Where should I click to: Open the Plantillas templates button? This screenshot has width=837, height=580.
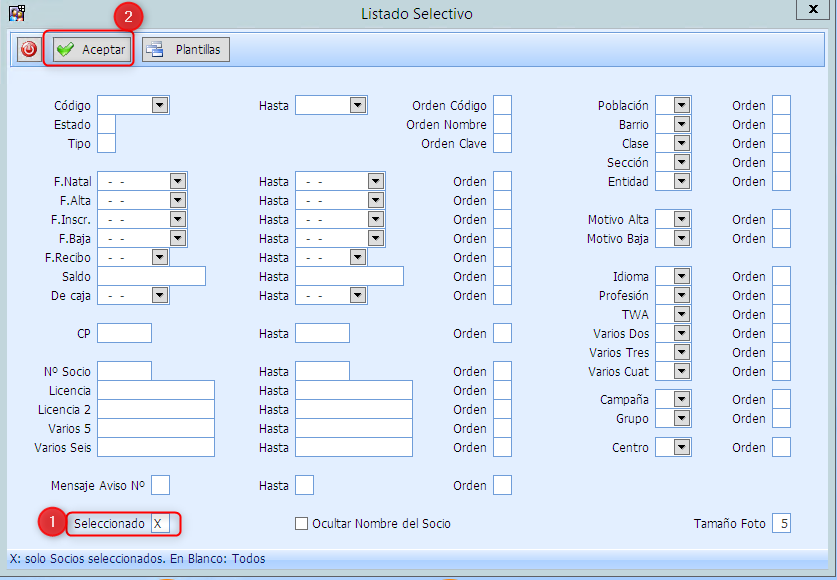pos(186,49)
